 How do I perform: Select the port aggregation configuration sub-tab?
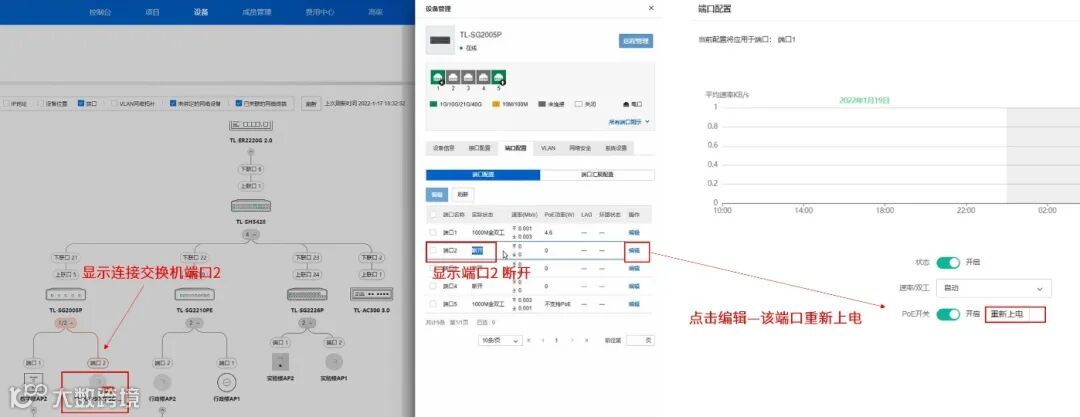pyautogui.click(x=597, y=175)
